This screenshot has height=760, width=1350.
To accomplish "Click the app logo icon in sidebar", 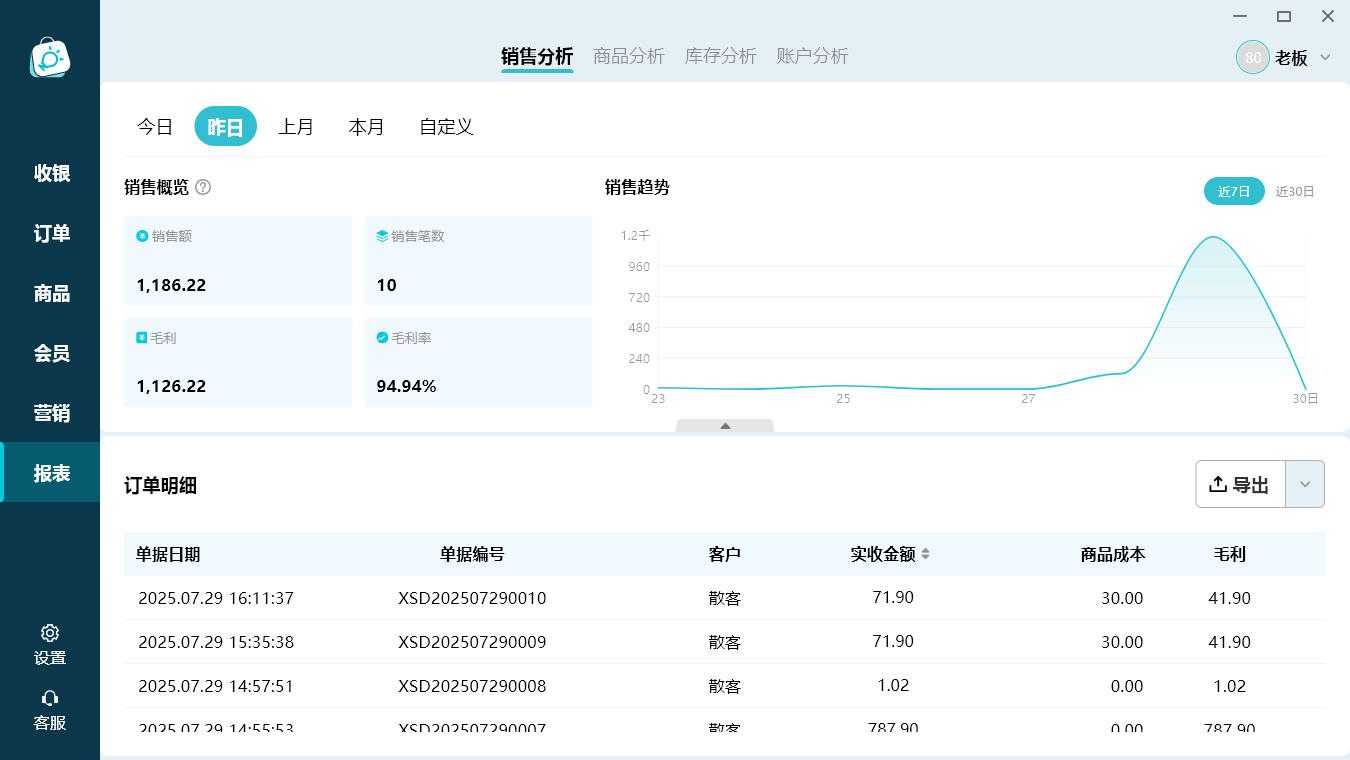I will click(50, 58).
